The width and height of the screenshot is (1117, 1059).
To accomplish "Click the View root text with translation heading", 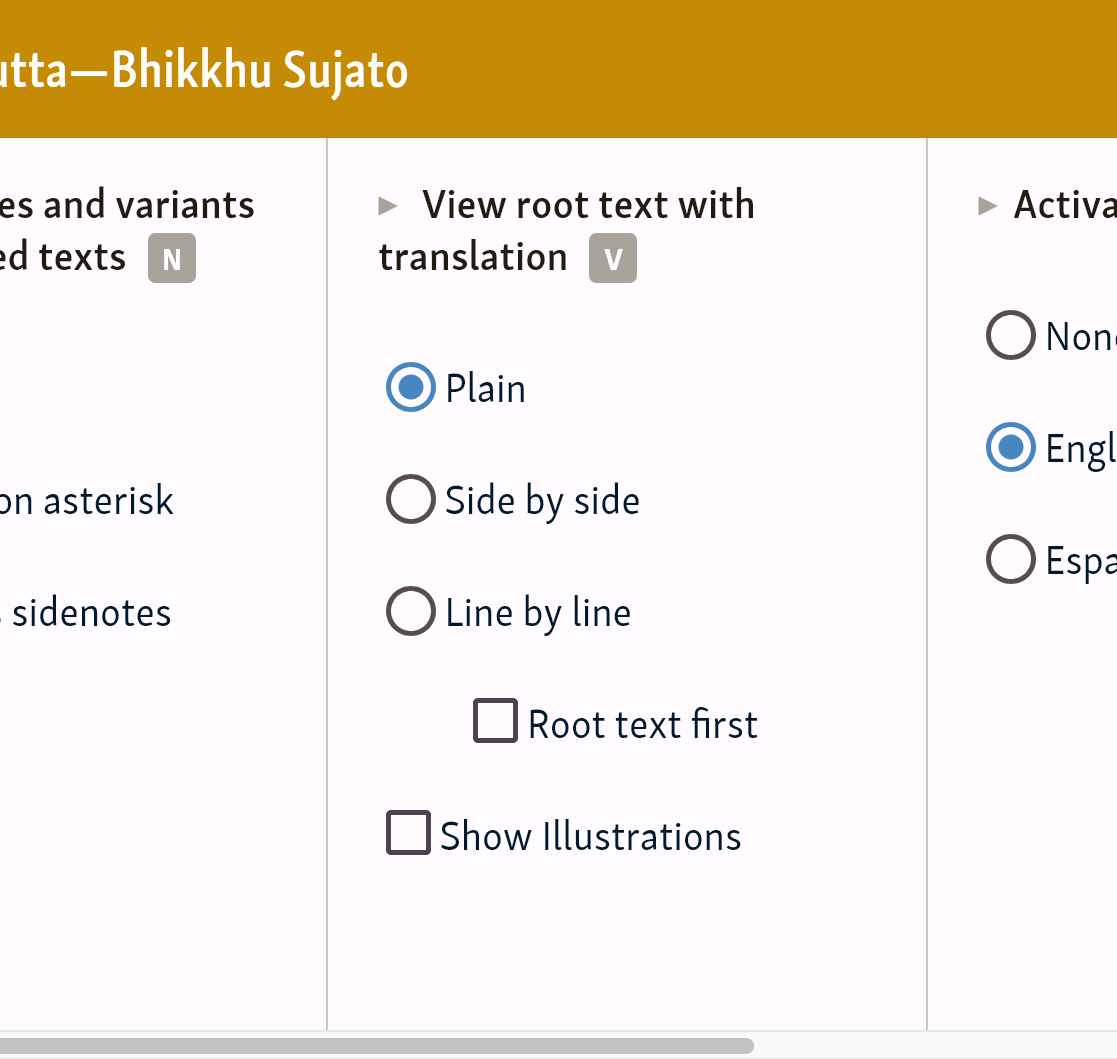I will click(588, 206).
